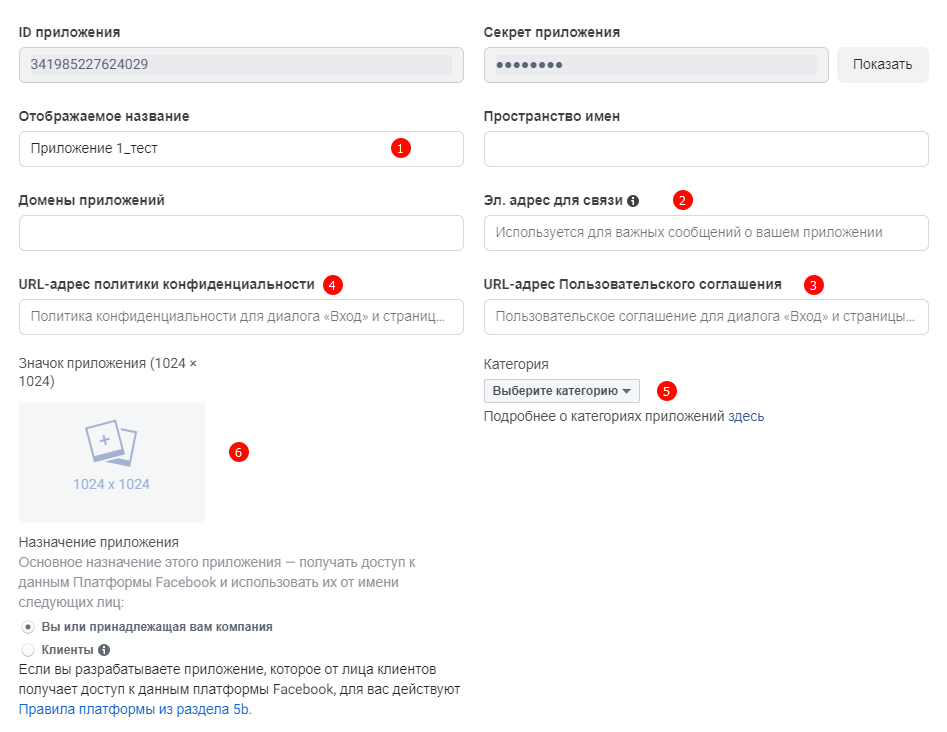Screen dimensions: 947x732
Task: Select 'Вы или принадлежащая вам компания' radio option
Action: coord(28,627)
